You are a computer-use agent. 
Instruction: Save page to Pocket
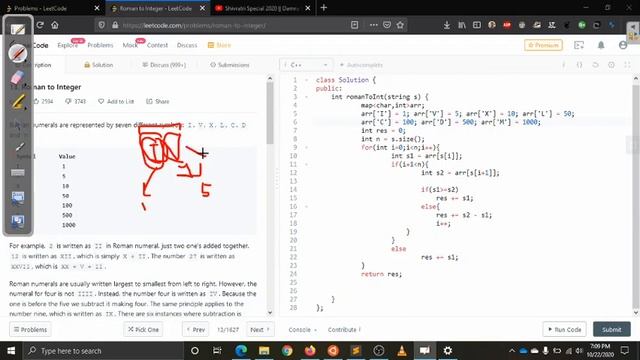pyautogui.click(x=387, y=25)
